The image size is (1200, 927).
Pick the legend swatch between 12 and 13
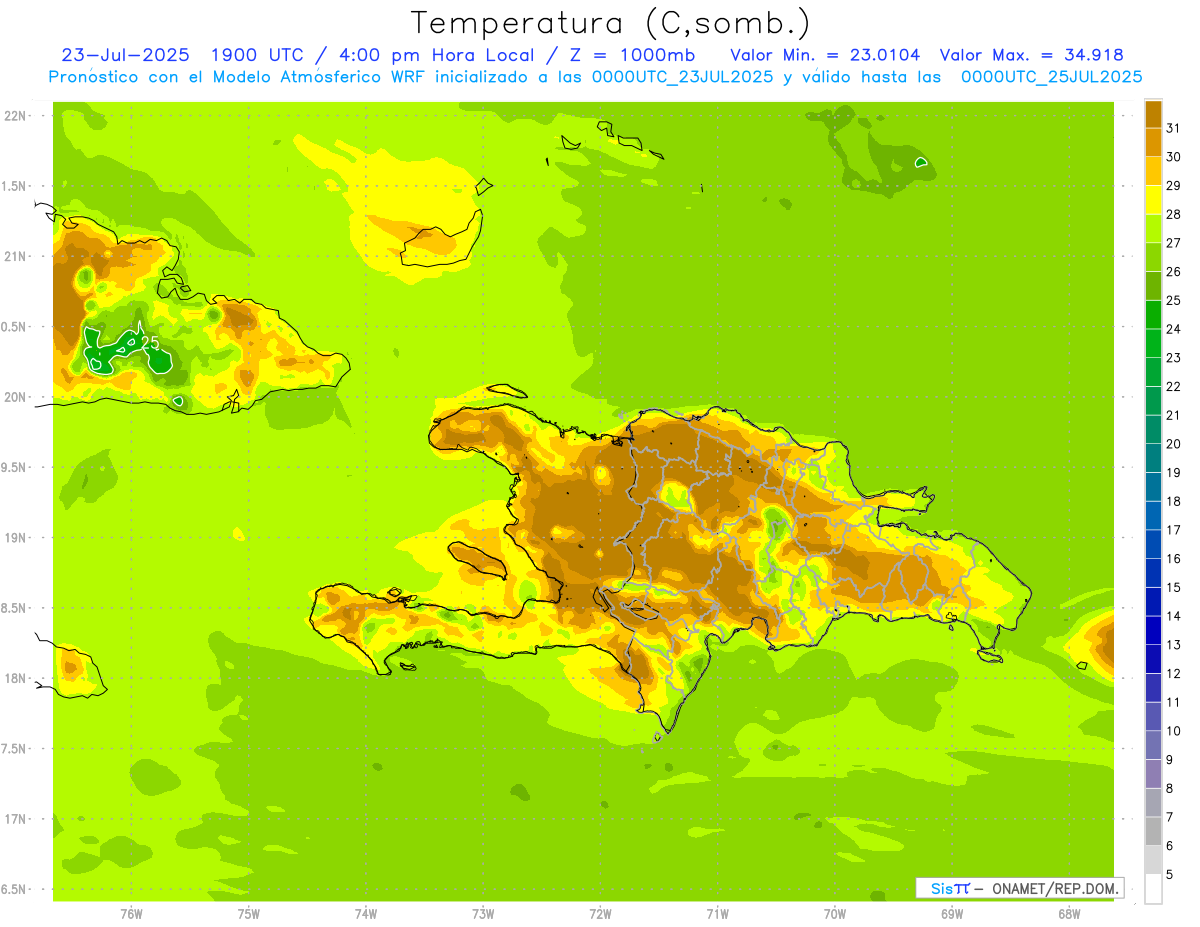(x=1153, y=659)
